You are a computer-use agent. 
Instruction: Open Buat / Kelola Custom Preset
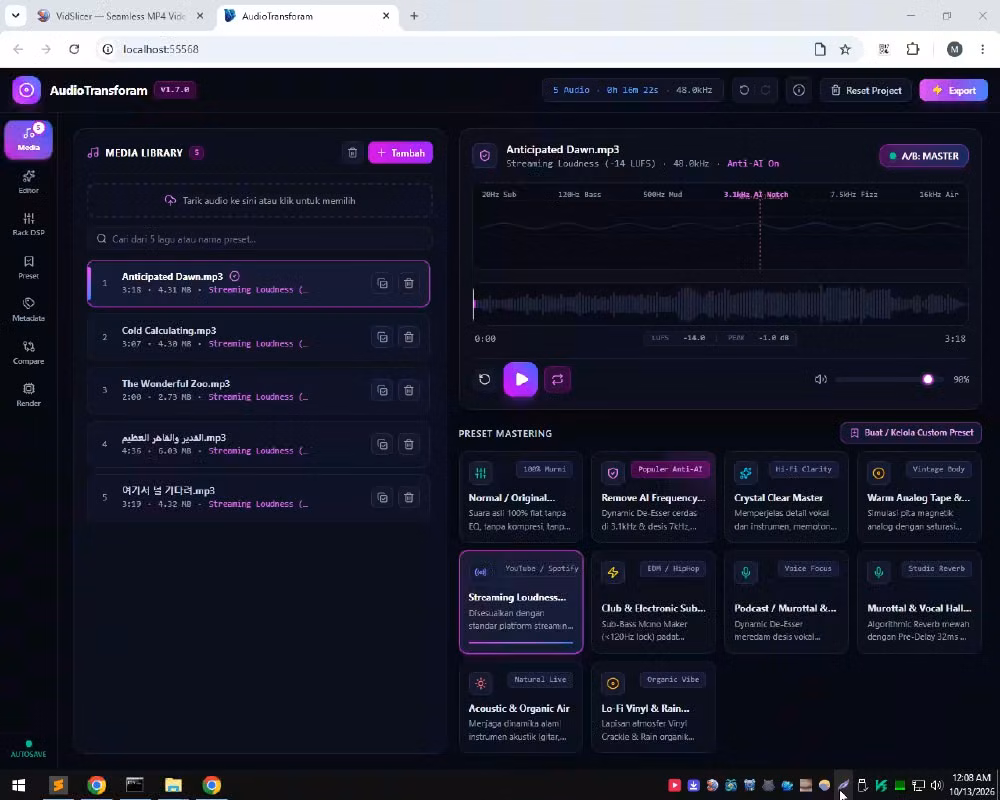click(911, 433)
